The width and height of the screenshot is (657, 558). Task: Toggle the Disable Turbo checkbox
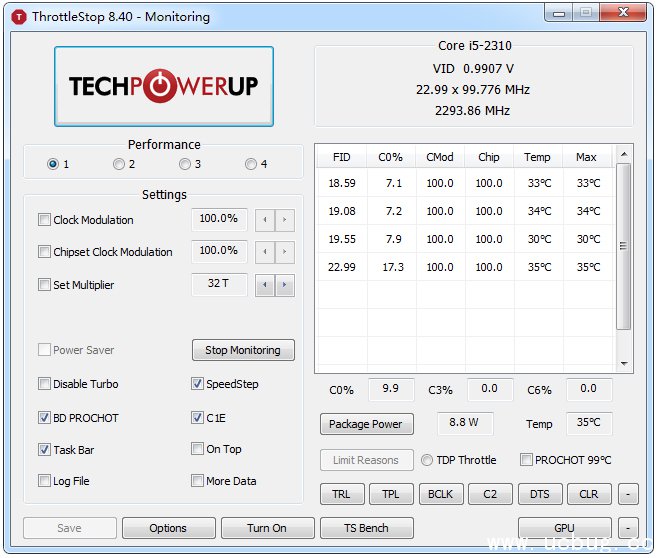(x=44, y=384)
